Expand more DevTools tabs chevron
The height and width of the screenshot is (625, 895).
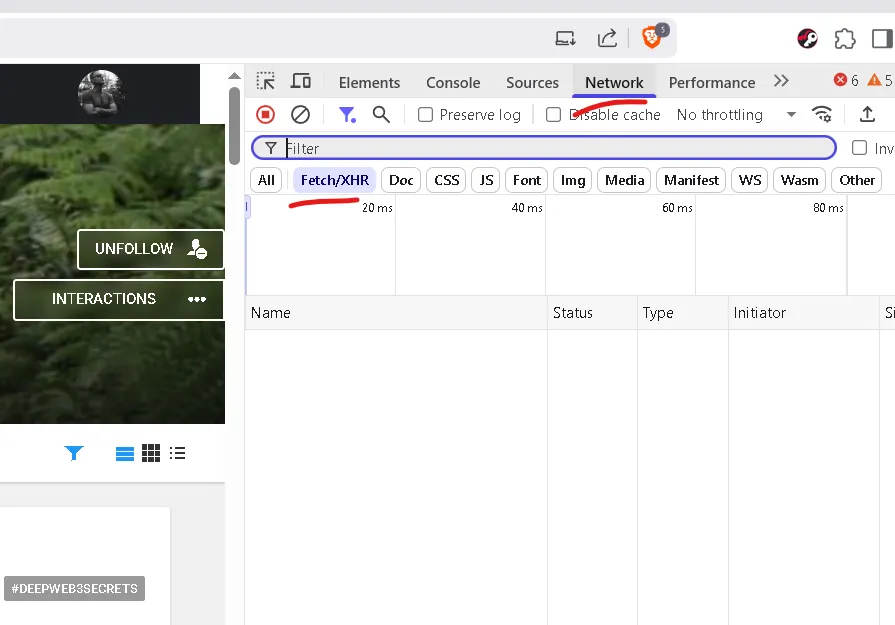(x=781, y=81)
